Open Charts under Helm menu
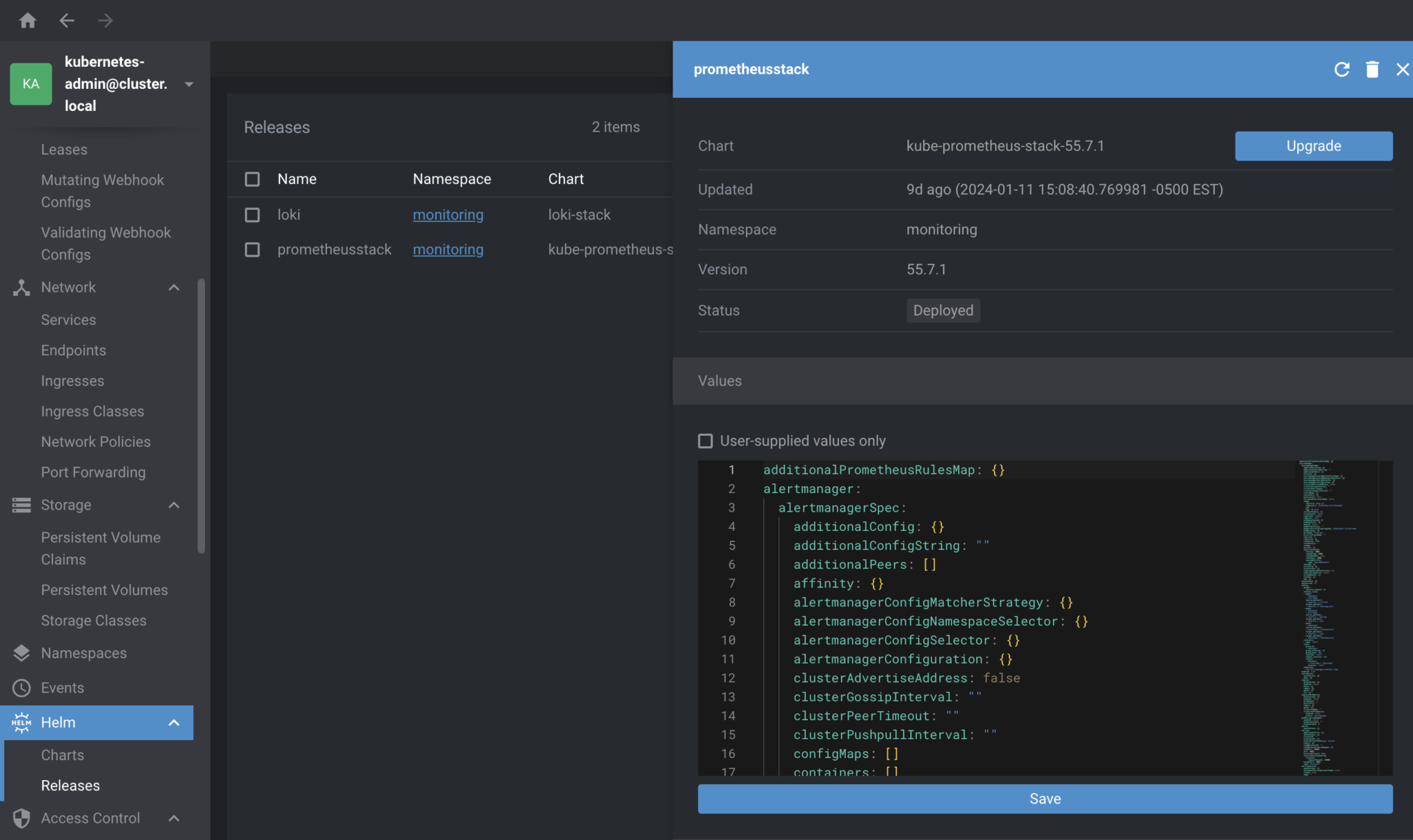The width and height of the screenshot is (1413, 840). coord(62,754)
